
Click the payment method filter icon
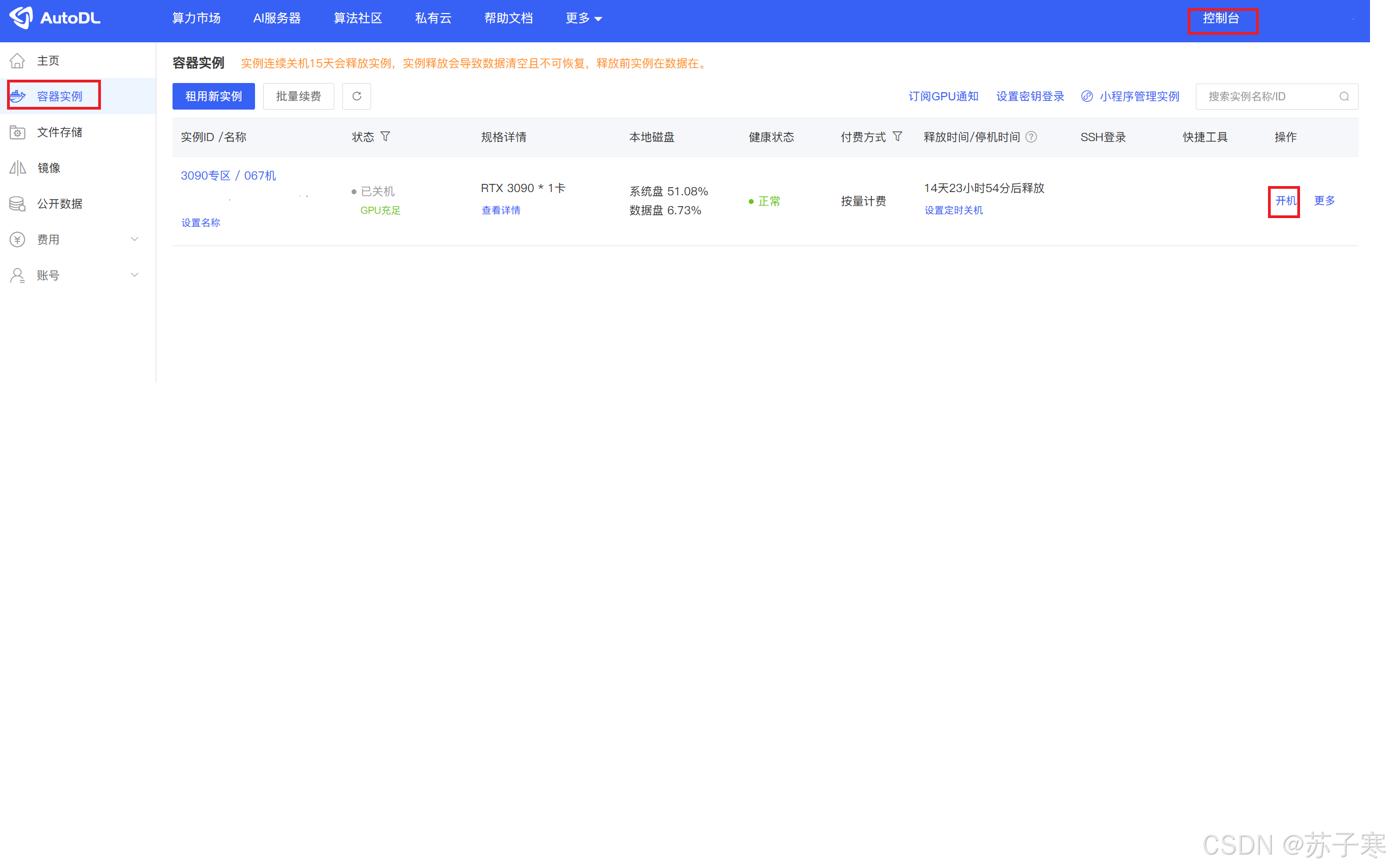[897, 137]
